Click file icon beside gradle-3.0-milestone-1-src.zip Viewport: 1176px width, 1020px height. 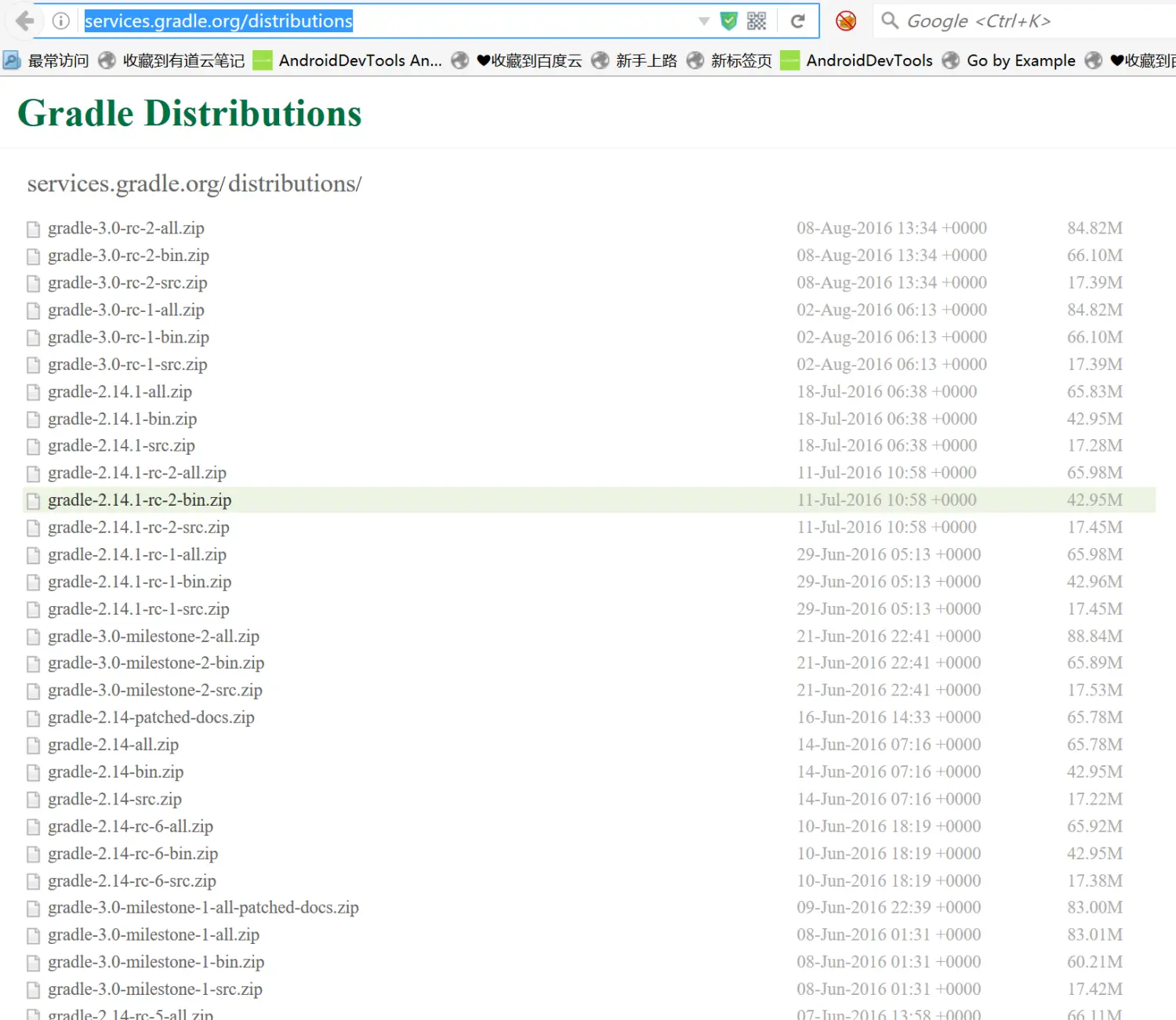[x=33, y=990]
